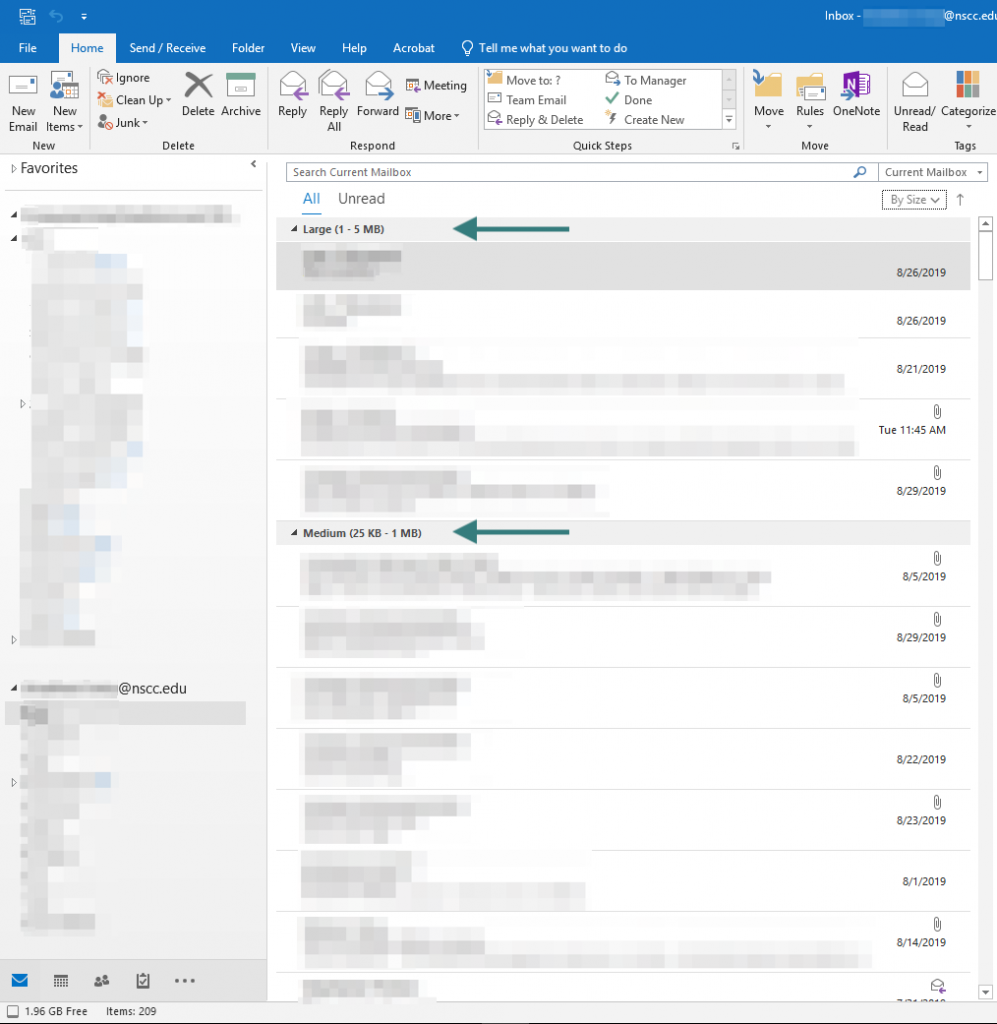This screenshot has height=1024, width=997.
Task: Open the By Size sort dropdown
Action: tap(914, 200)
